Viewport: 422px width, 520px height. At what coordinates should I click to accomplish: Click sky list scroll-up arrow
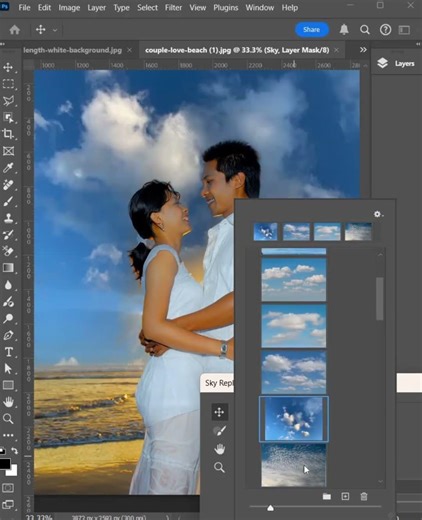click(380, 255)
